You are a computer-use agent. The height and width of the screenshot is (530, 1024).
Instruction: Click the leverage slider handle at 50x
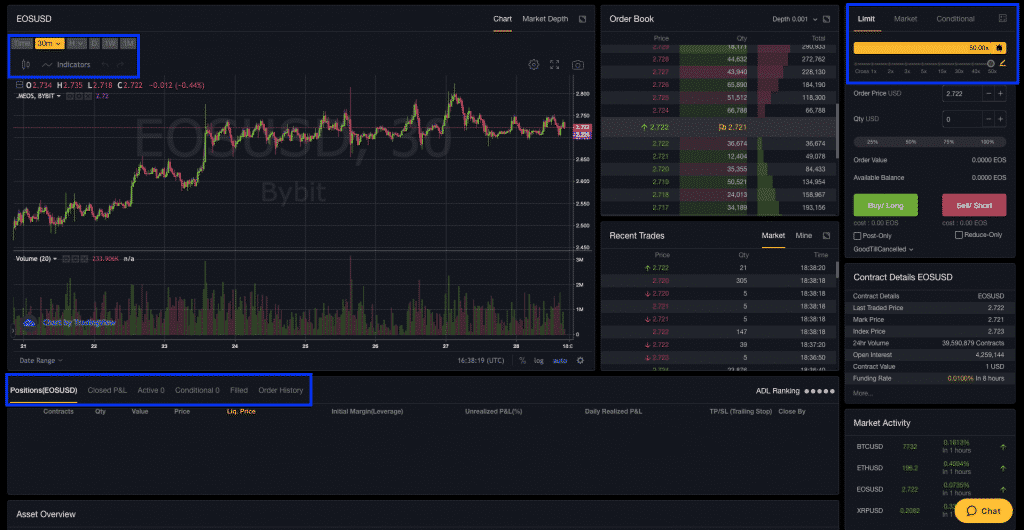(x=991, y=63)
